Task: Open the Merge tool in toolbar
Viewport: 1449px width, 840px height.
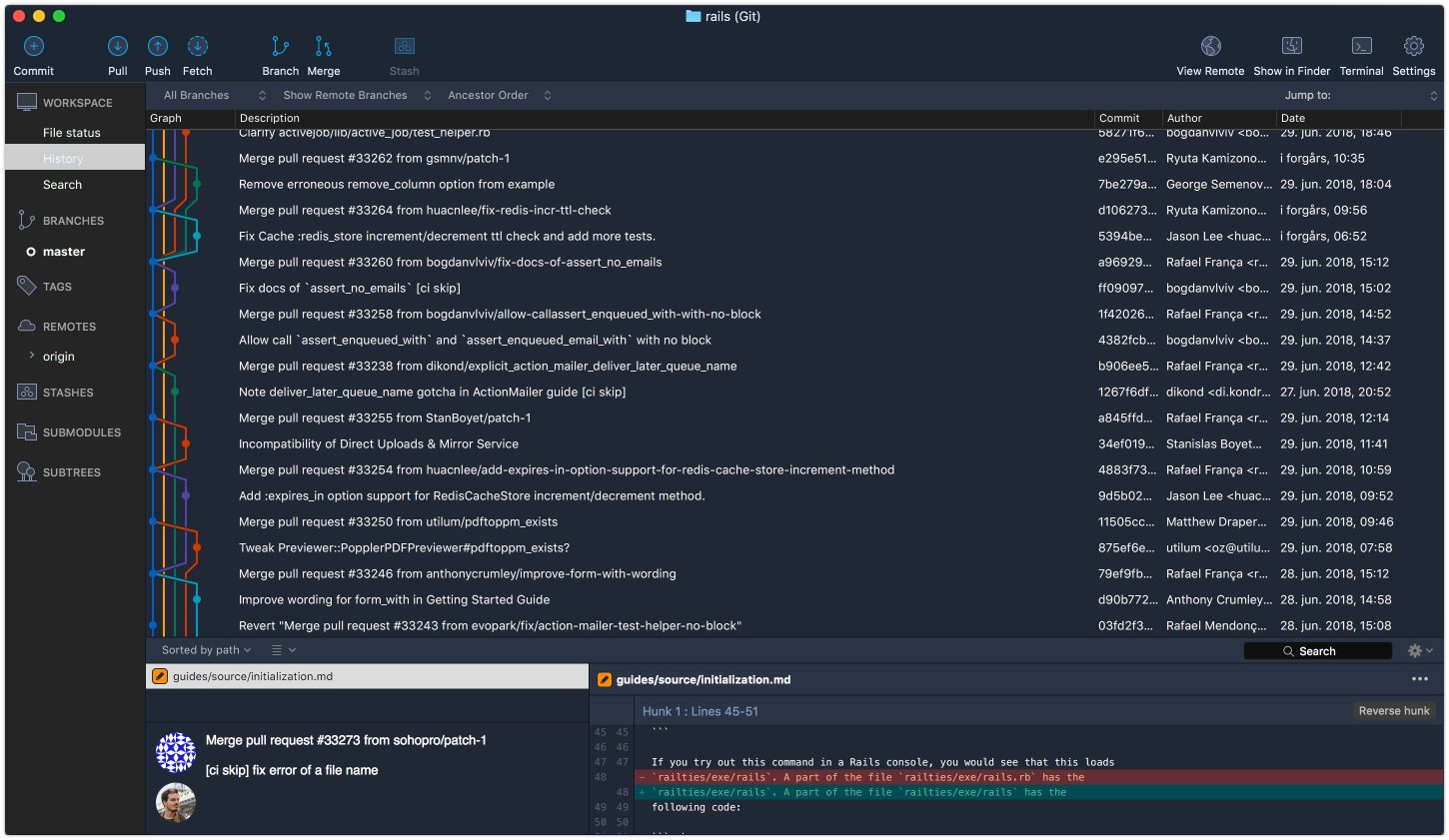Action: (x=324, y=46)
